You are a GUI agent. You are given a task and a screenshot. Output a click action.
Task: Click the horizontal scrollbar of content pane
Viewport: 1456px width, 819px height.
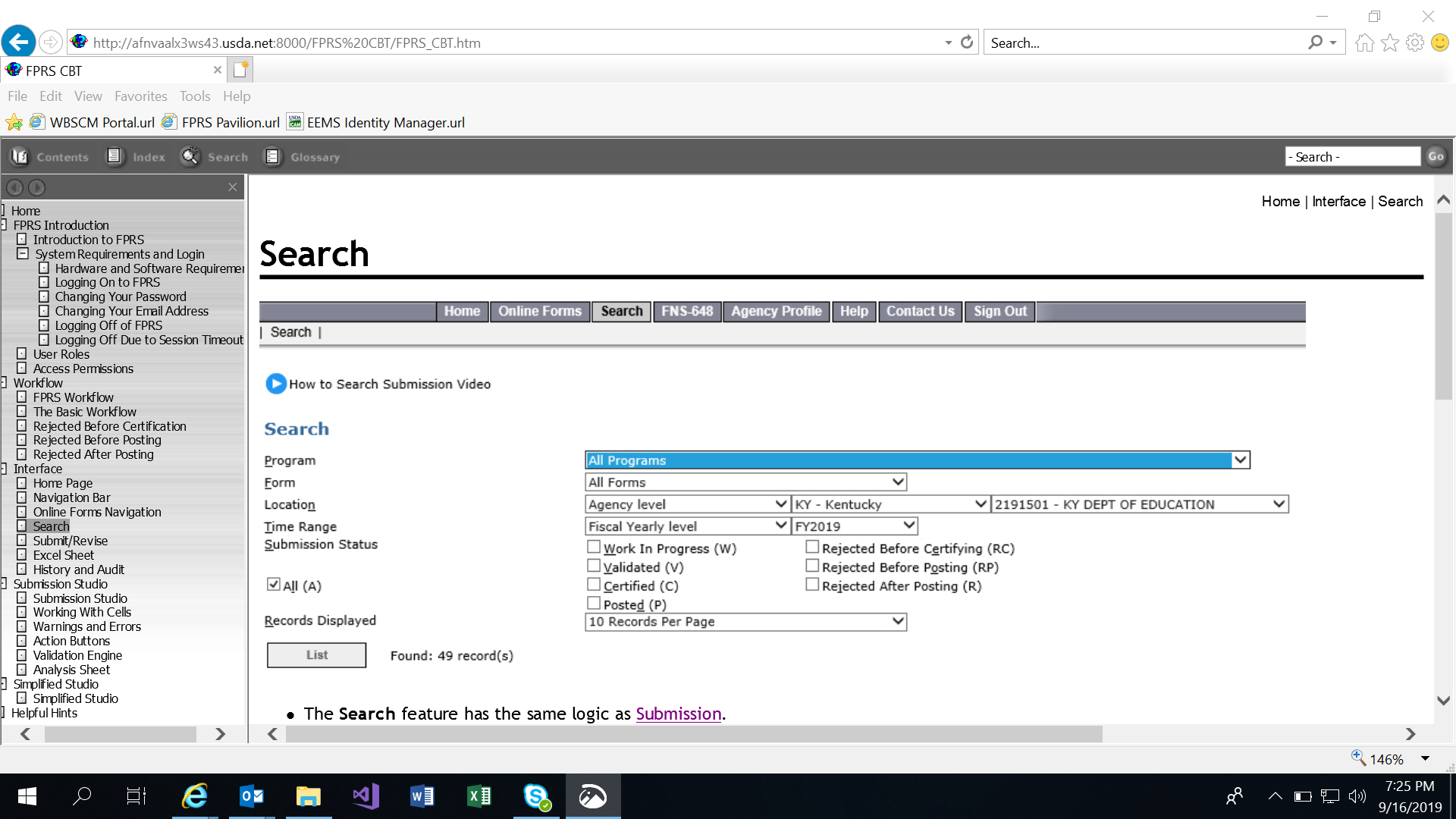click(693, 734)
